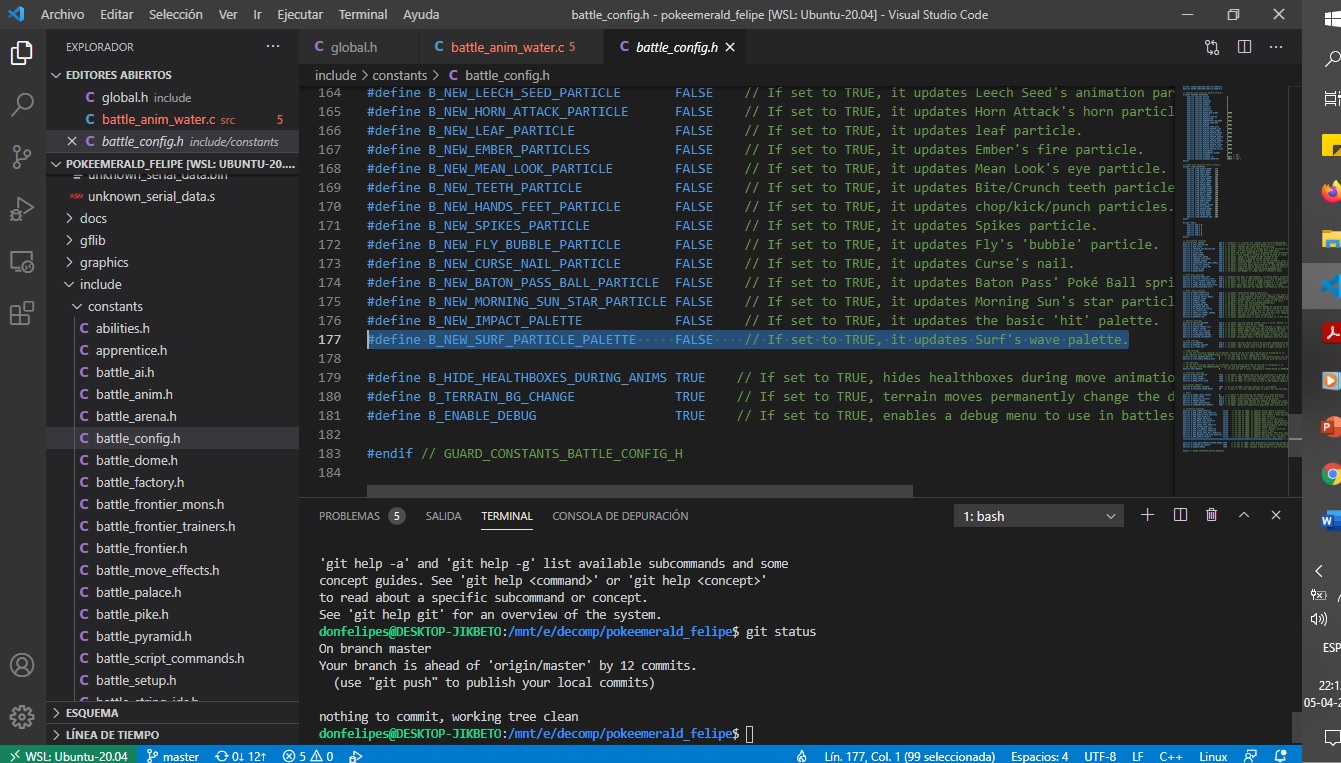The width and height of the screenshot is (1341, 763).
Task: Open the Source Control view icon
Action: (22, 156)
